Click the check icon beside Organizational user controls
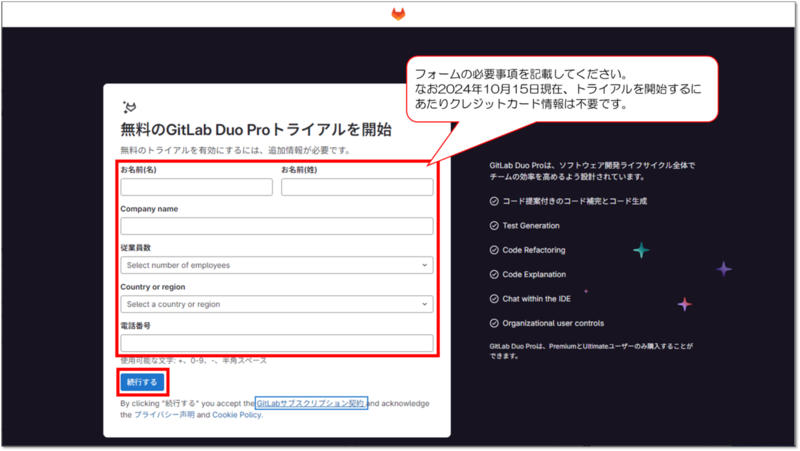 (494, 323)
